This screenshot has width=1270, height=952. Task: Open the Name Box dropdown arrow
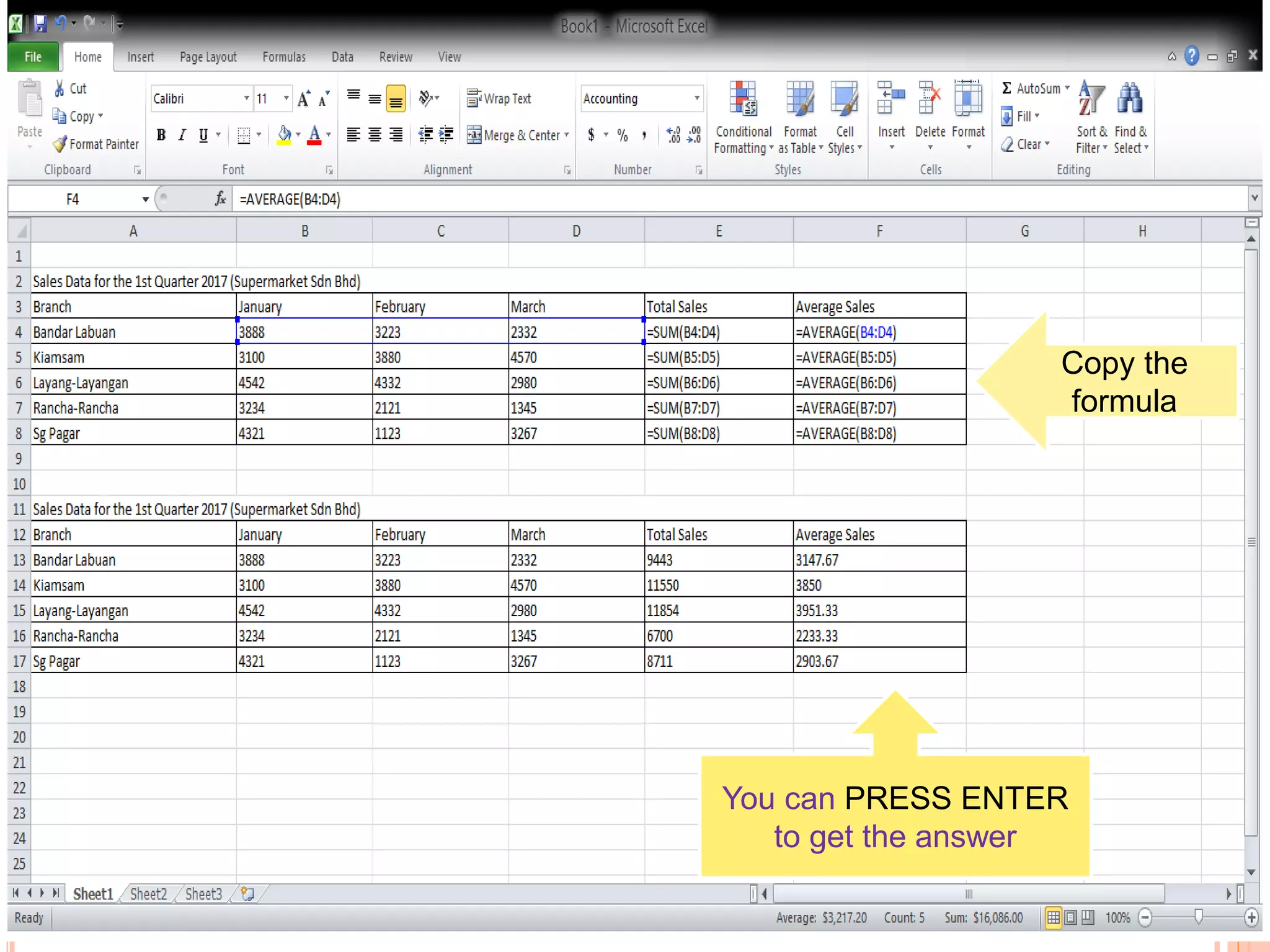(x=145, y=200)
